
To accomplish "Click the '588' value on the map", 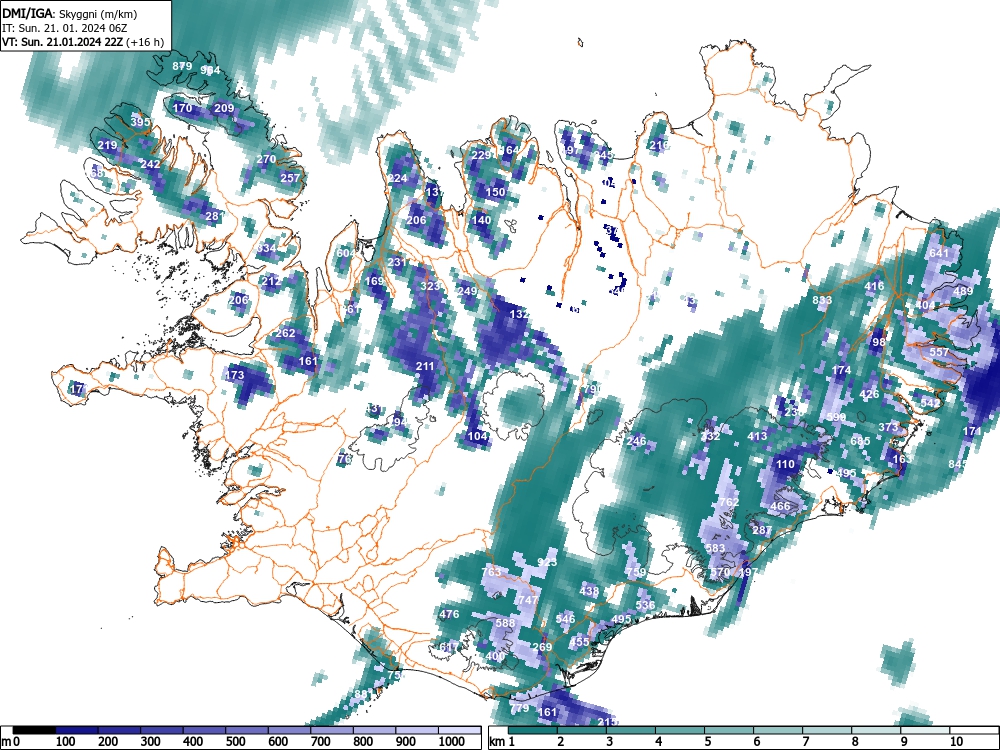I will [x=505, y=622].
